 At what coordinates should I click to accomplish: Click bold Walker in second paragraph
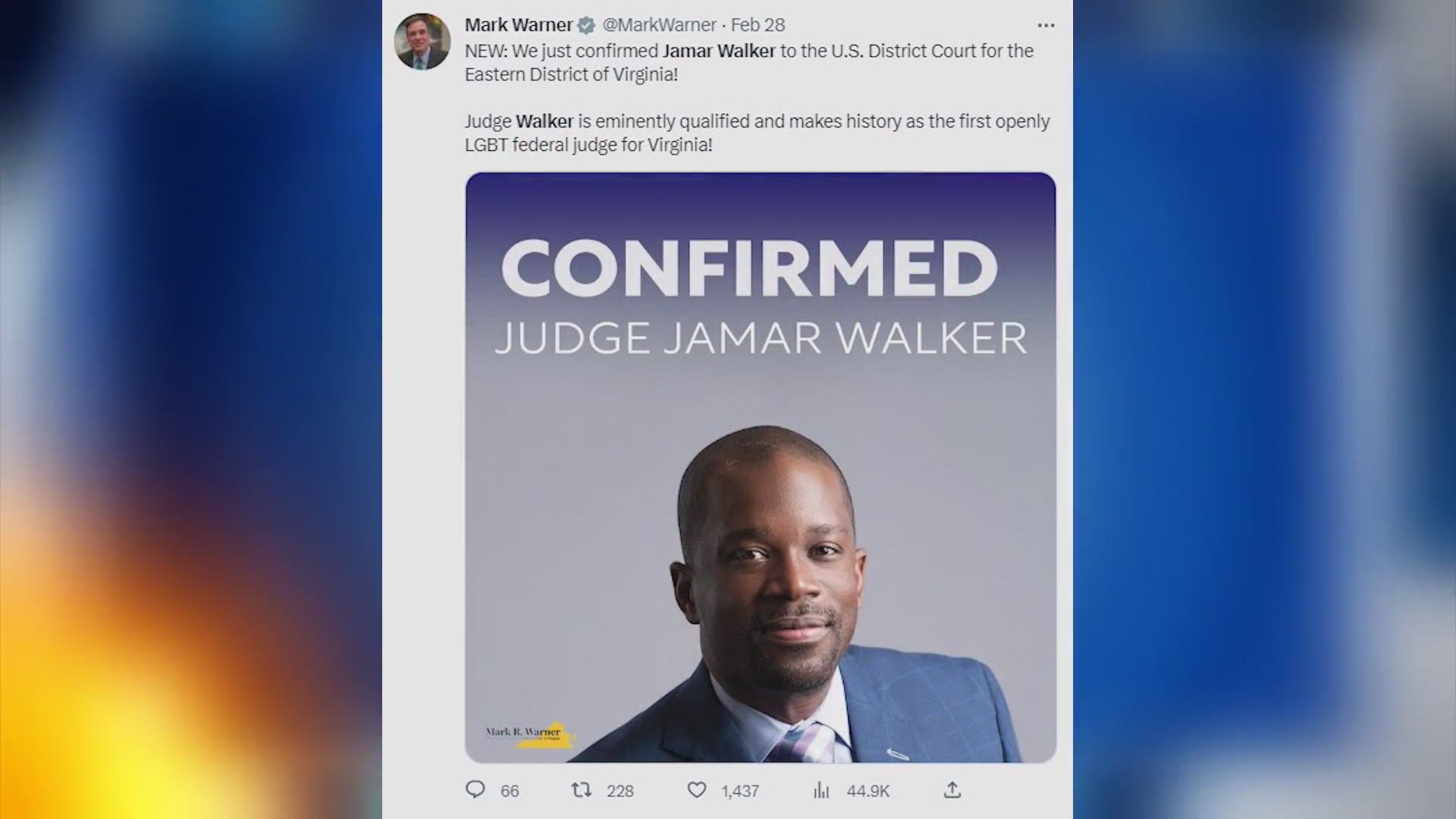[x=544, y=121]
